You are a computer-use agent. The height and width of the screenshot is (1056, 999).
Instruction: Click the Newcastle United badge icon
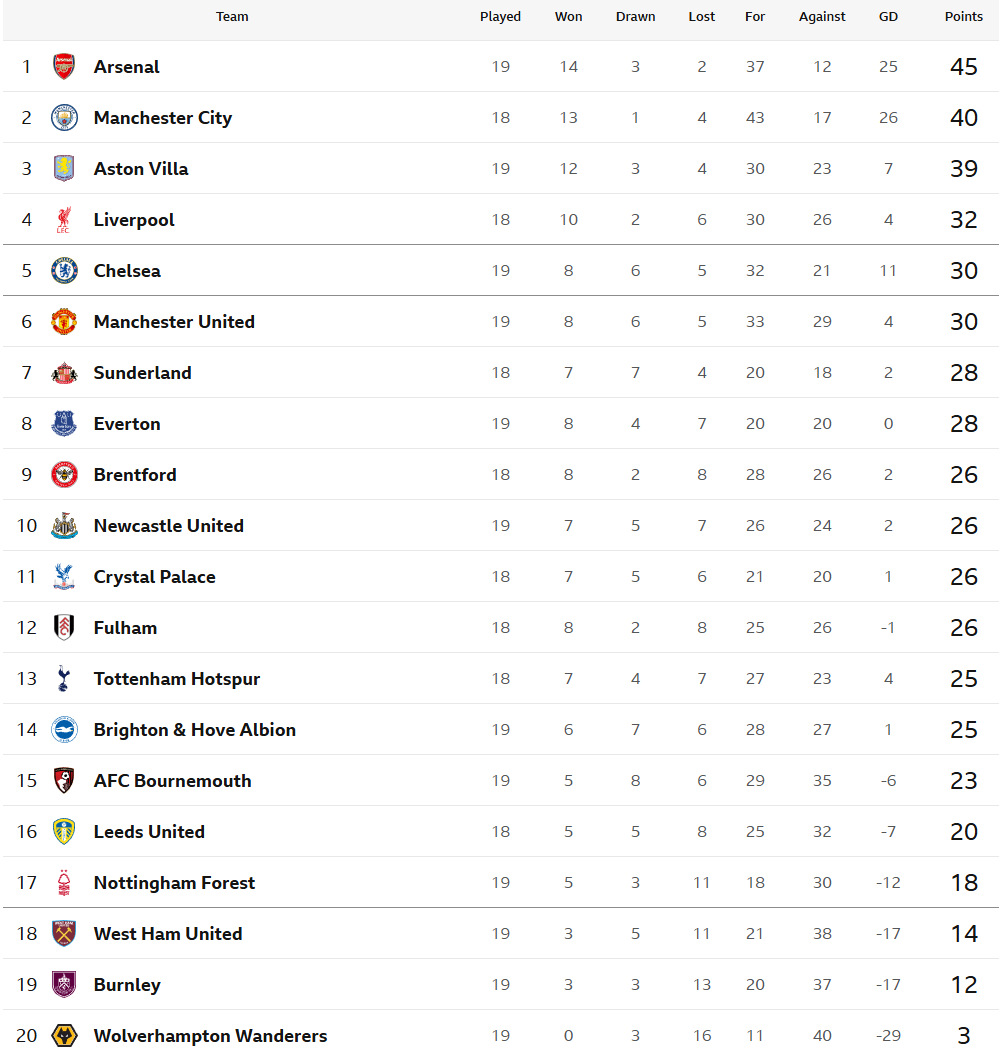(x=64, y=526)
